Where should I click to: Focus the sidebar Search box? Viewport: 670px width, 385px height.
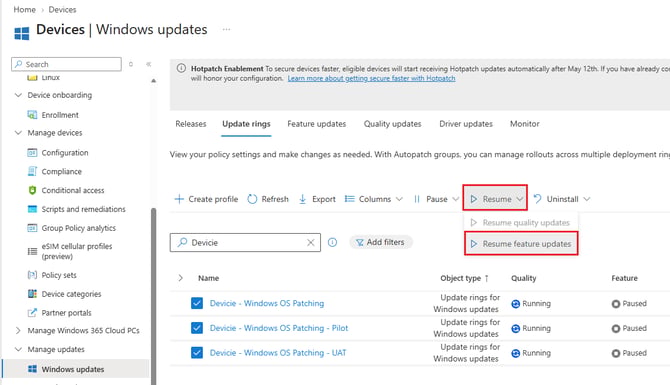click(66, 64)
